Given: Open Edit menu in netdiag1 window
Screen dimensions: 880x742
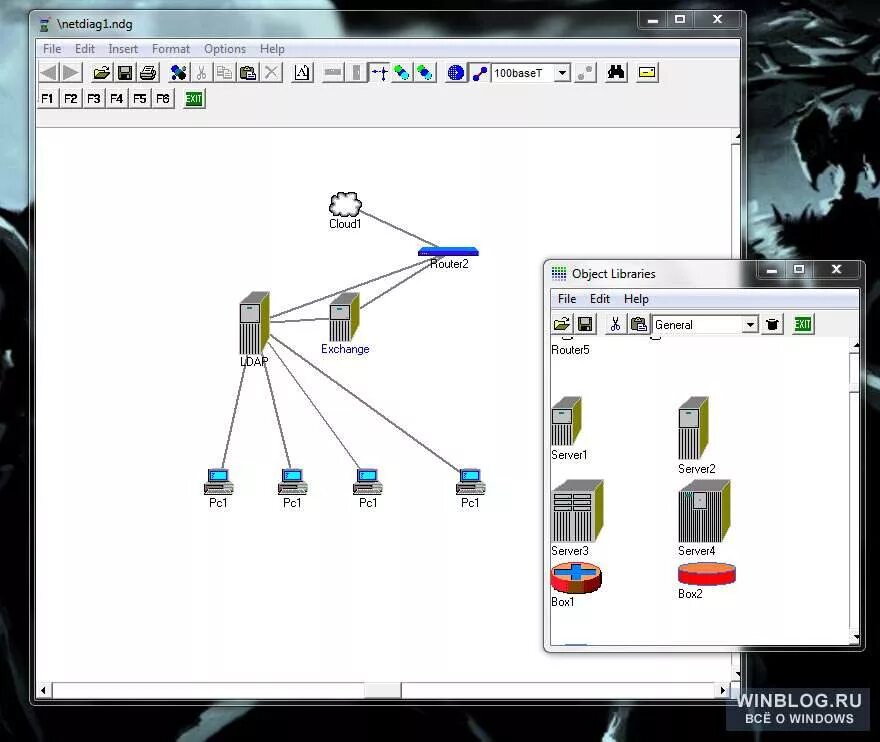Looking at the screenshot, I should click(x=85, y=49).
